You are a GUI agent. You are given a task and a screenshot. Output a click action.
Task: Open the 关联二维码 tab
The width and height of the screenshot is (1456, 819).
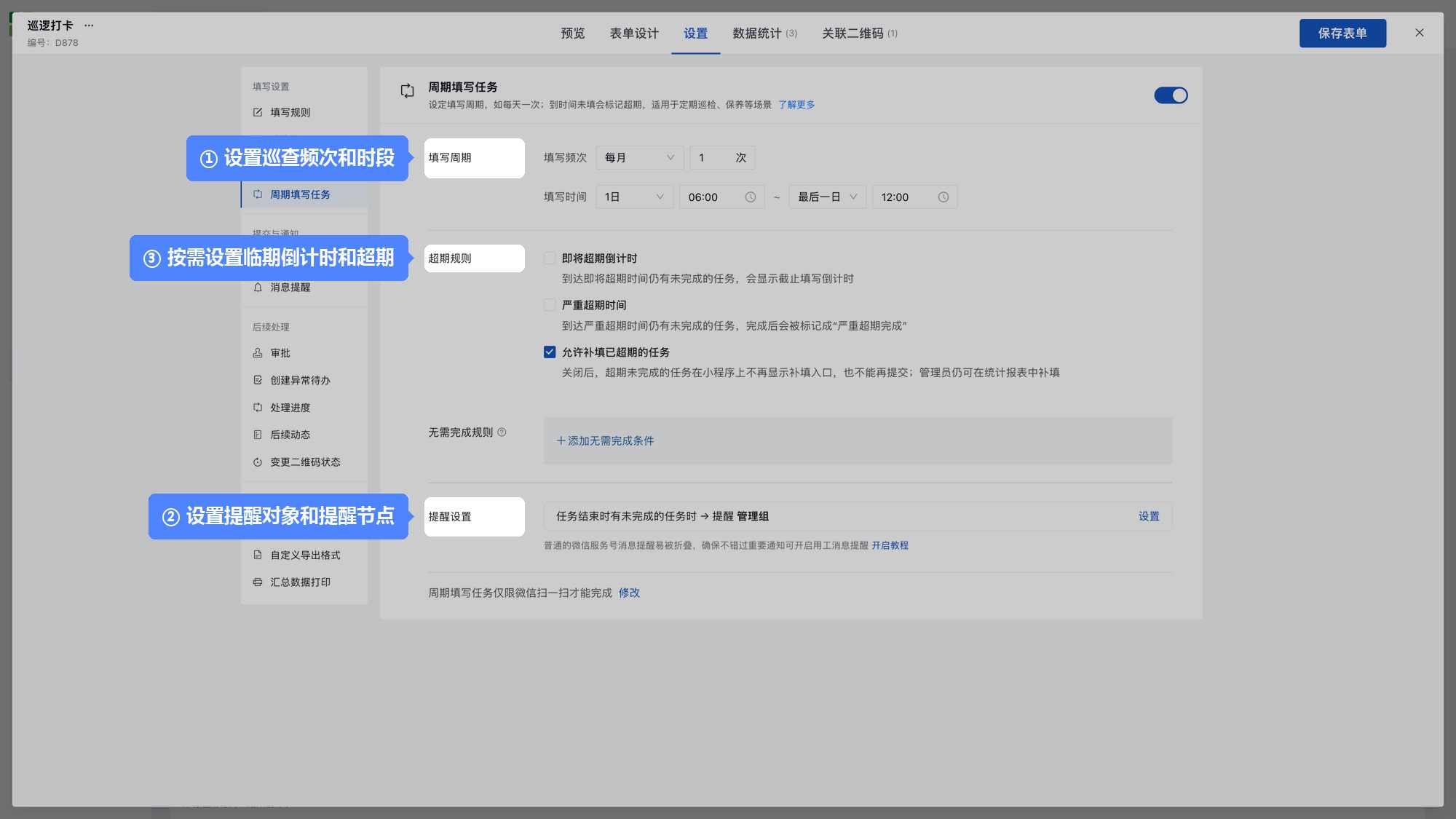pos(859,33)
